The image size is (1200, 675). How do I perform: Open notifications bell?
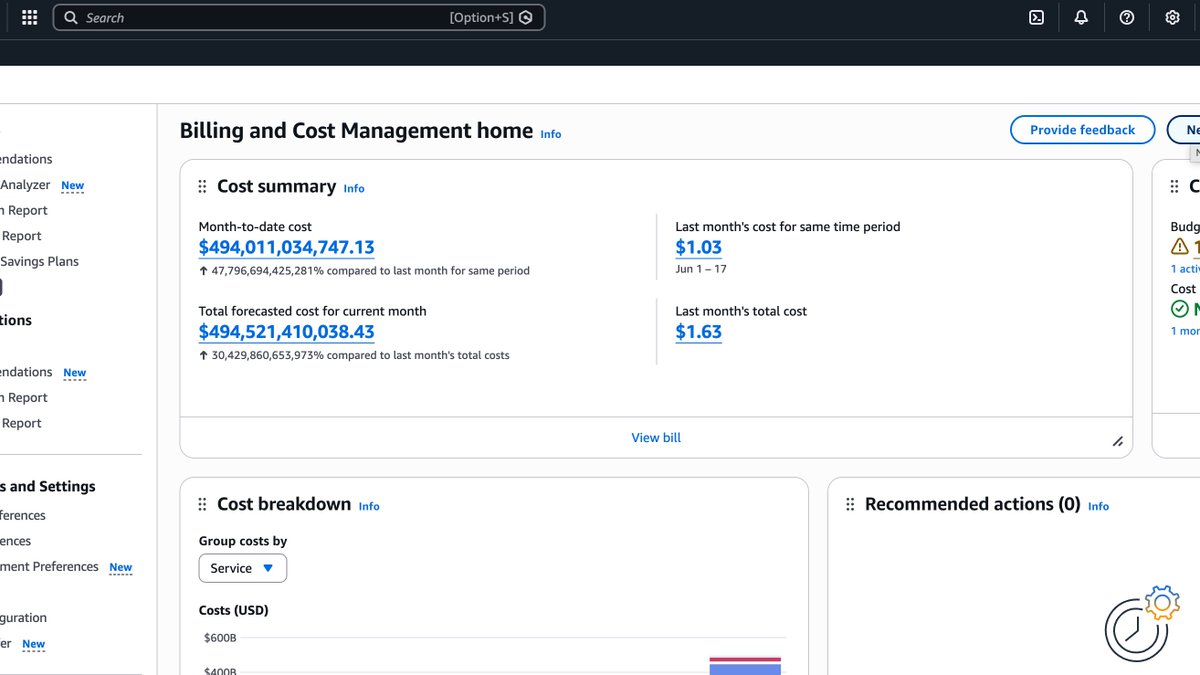coord(1081,17)
